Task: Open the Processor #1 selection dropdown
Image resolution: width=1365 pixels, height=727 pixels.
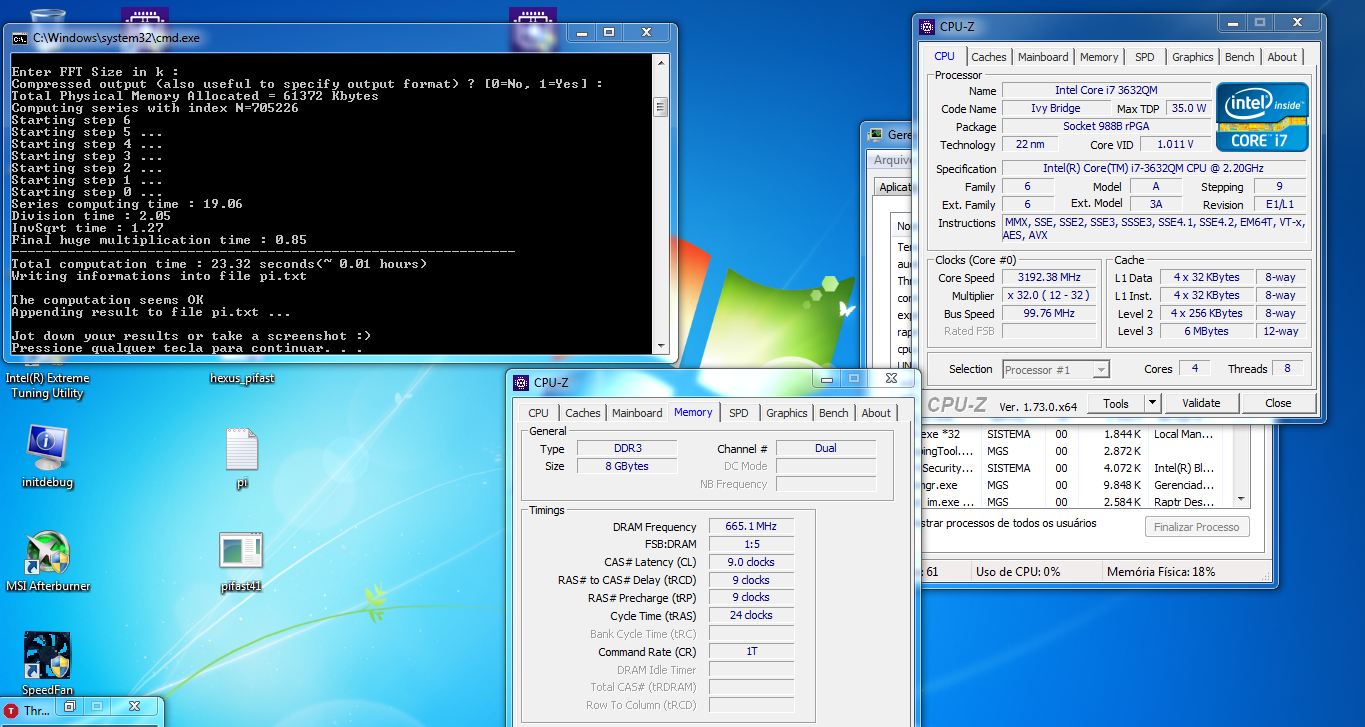Action: tap(1056, 369)
